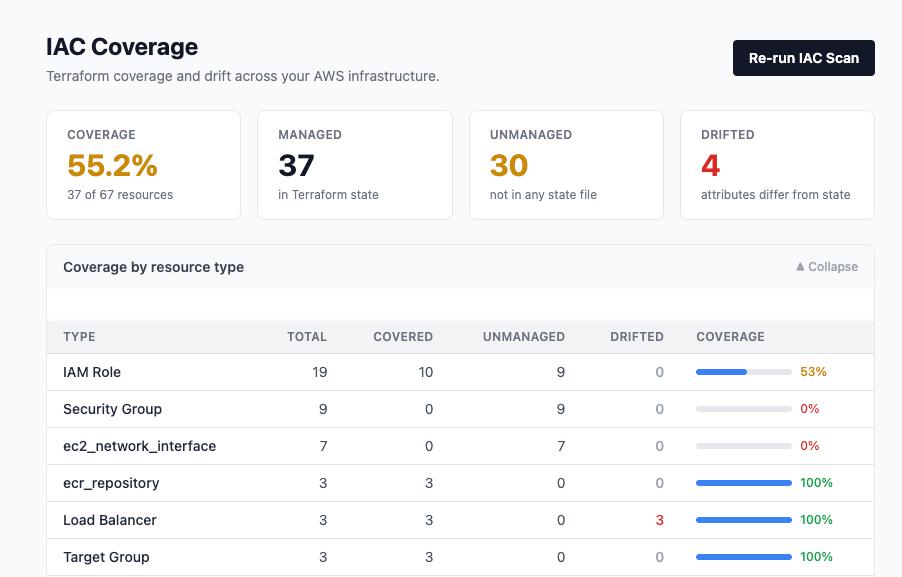Sort by the UNMANAGED column header
This screenshot has width=902, height=577.
click(523, 337)
